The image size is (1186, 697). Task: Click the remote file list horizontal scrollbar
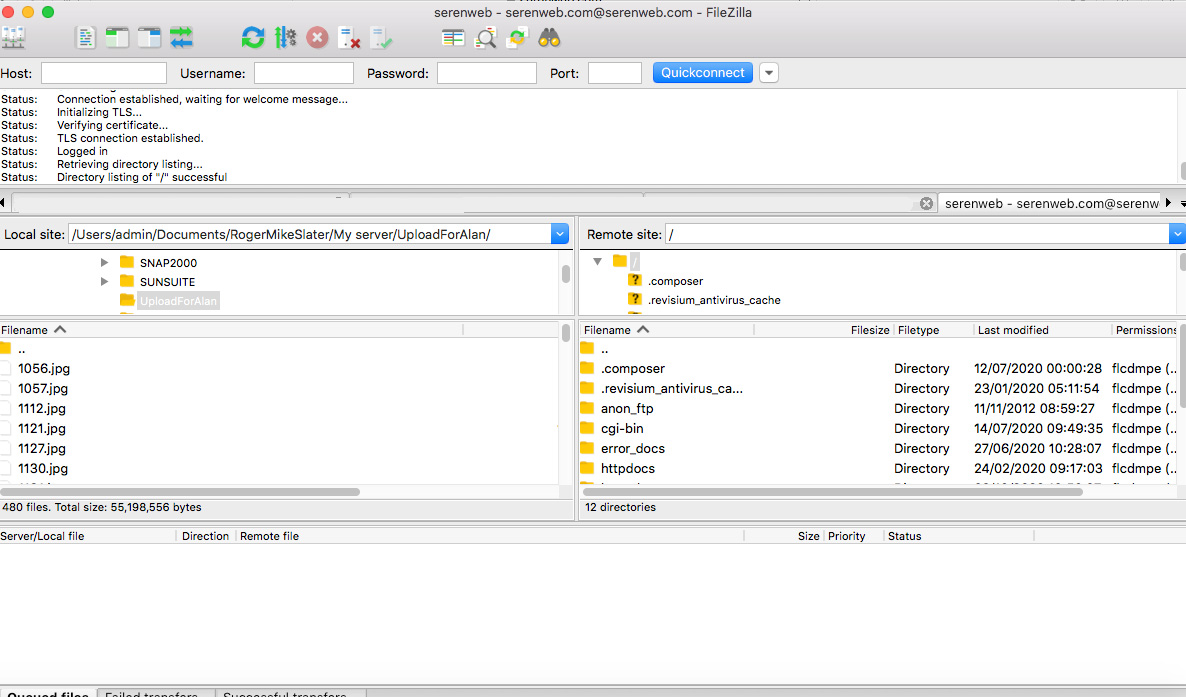(x=833, y=492)
